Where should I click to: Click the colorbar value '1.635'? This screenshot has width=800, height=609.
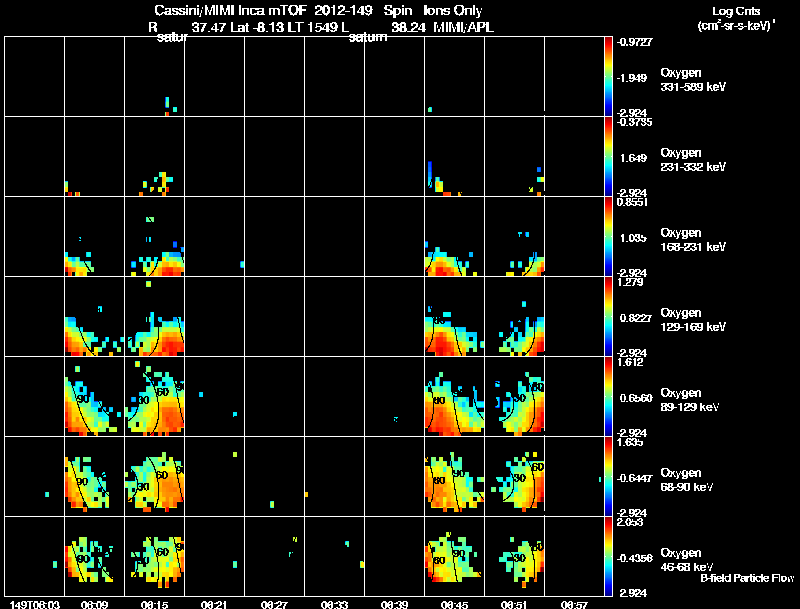(x=630, y=442)
